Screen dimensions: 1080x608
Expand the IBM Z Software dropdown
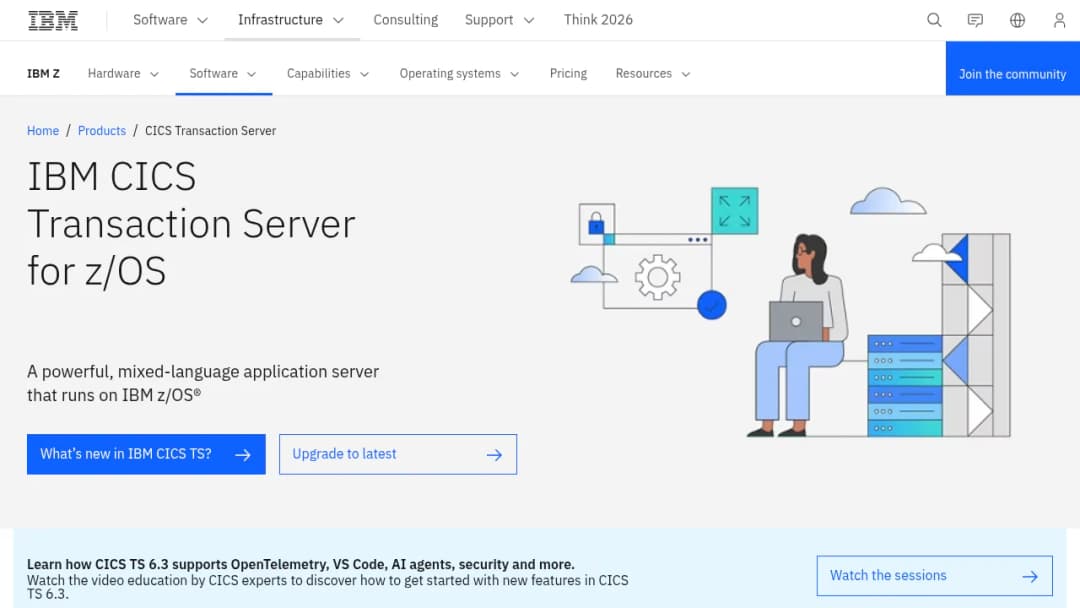(223, 74)
